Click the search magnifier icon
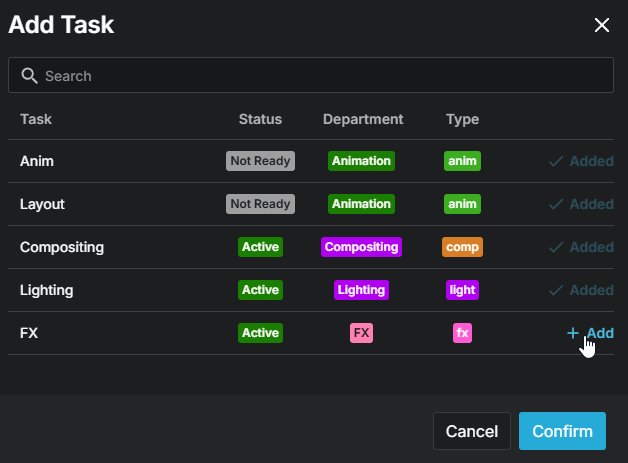Screen dimensions: 628x463 point(29,76)
